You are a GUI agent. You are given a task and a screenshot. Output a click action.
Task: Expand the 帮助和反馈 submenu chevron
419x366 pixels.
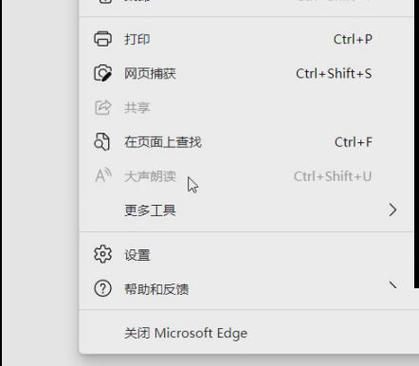point(393,285)
